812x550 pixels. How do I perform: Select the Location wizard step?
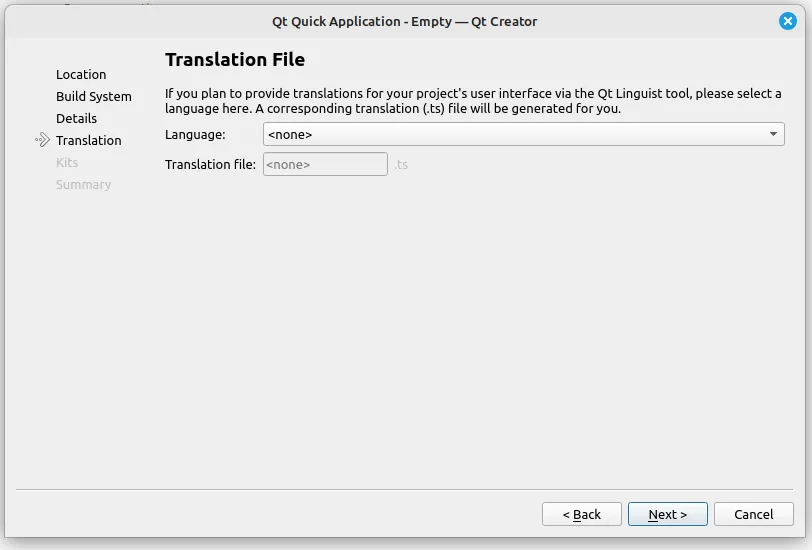click(81, 75)
